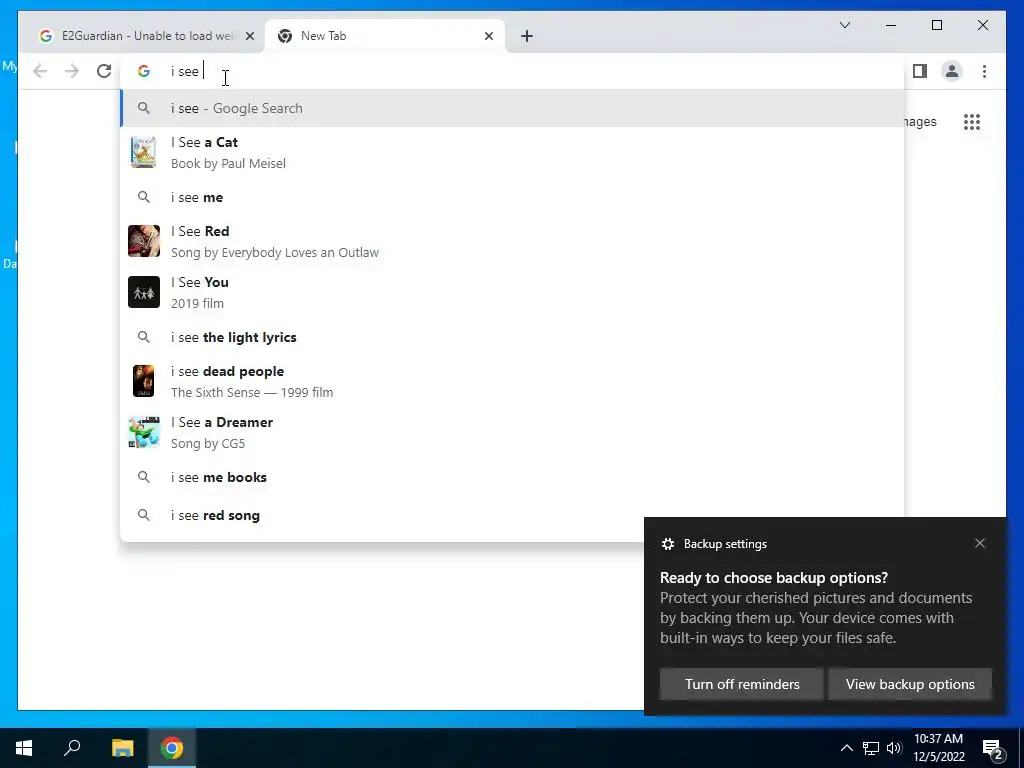Click the I See You film thumbnail
Image resolution: width=1024 pixels, height=768 pixels.
click(x=144, y=292)
